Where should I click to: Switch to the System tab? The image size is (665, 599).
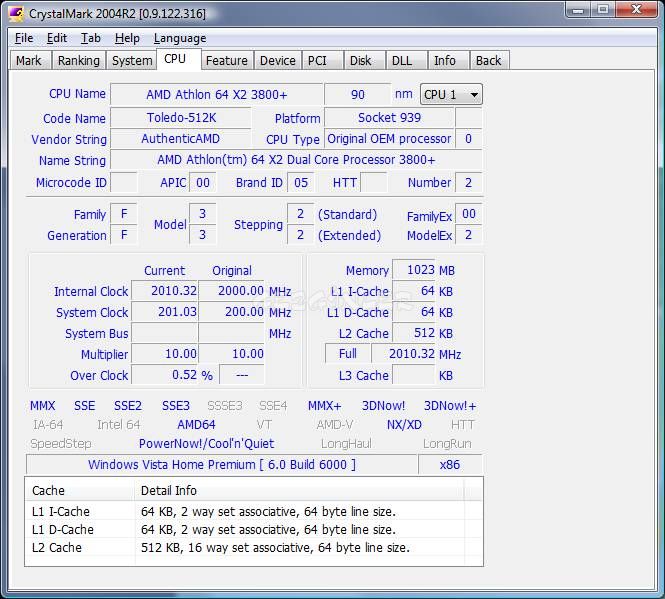point(132,60)
